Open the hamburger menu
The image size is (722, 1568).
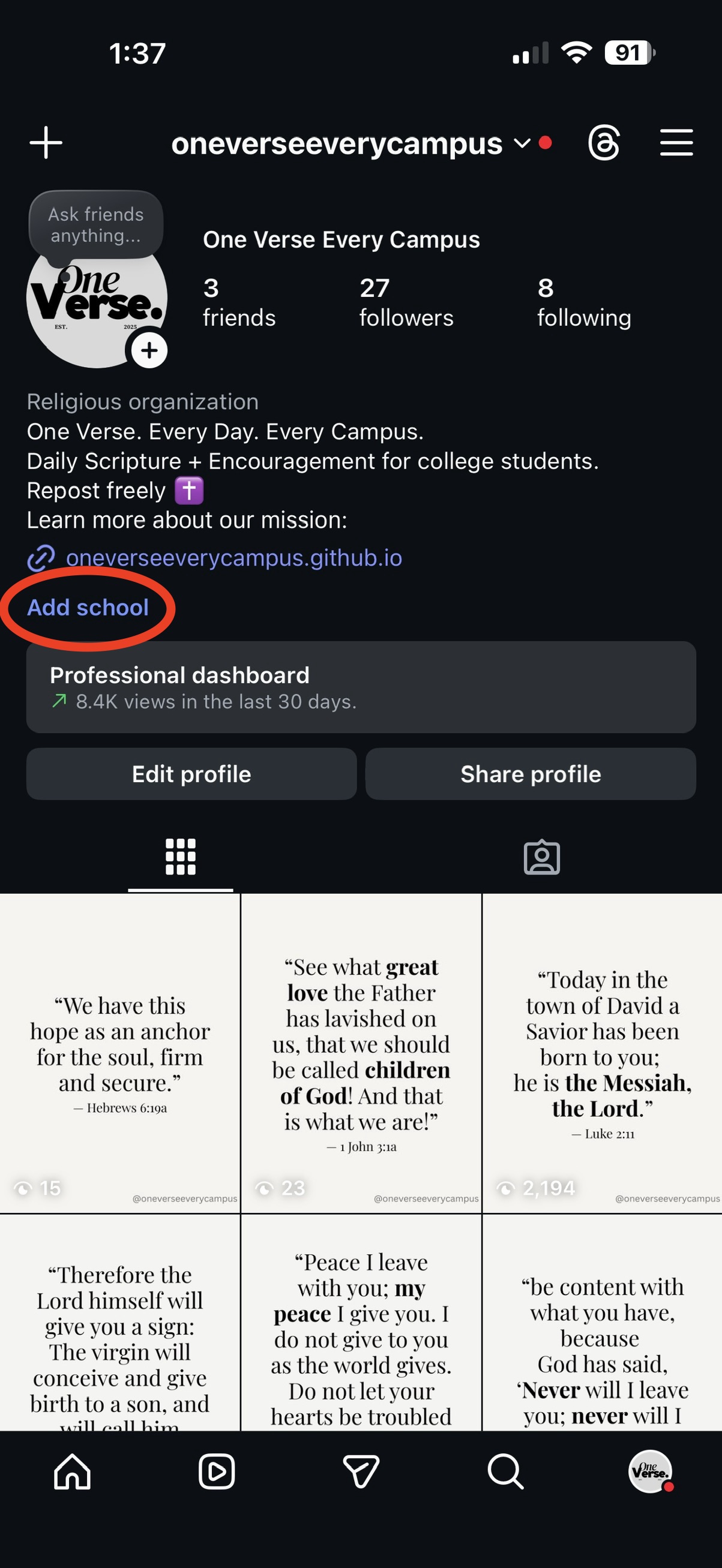click(676, 143)
